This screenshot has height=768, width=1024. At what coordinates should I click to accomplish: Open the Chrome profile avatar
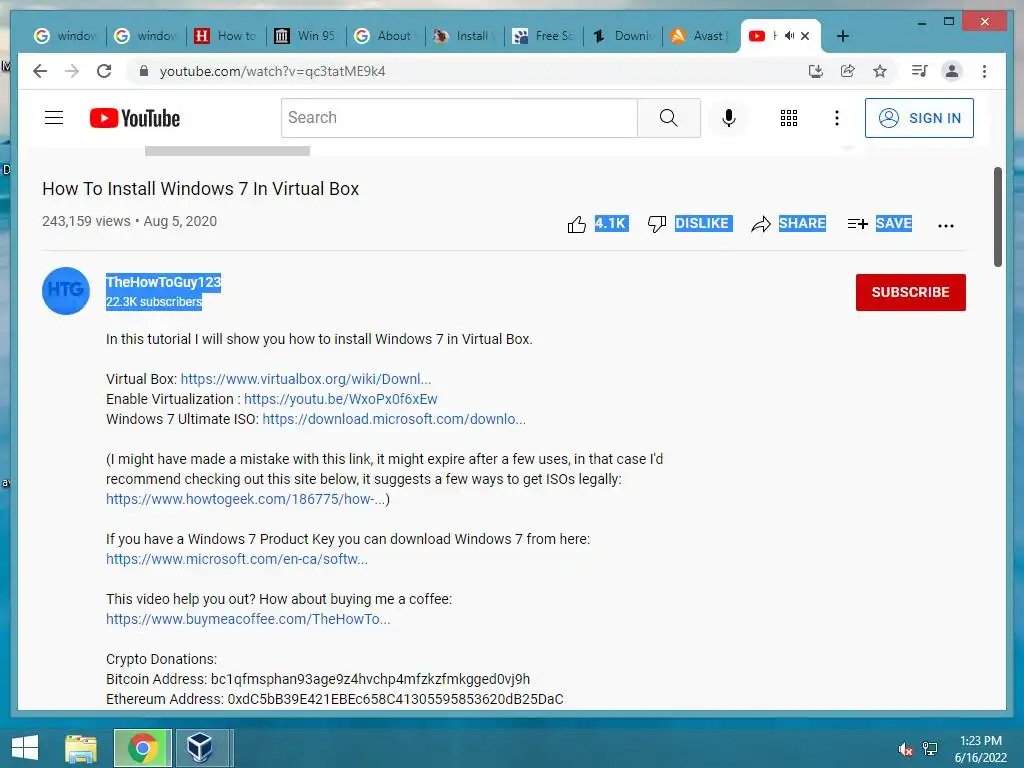tap(952, 71)
